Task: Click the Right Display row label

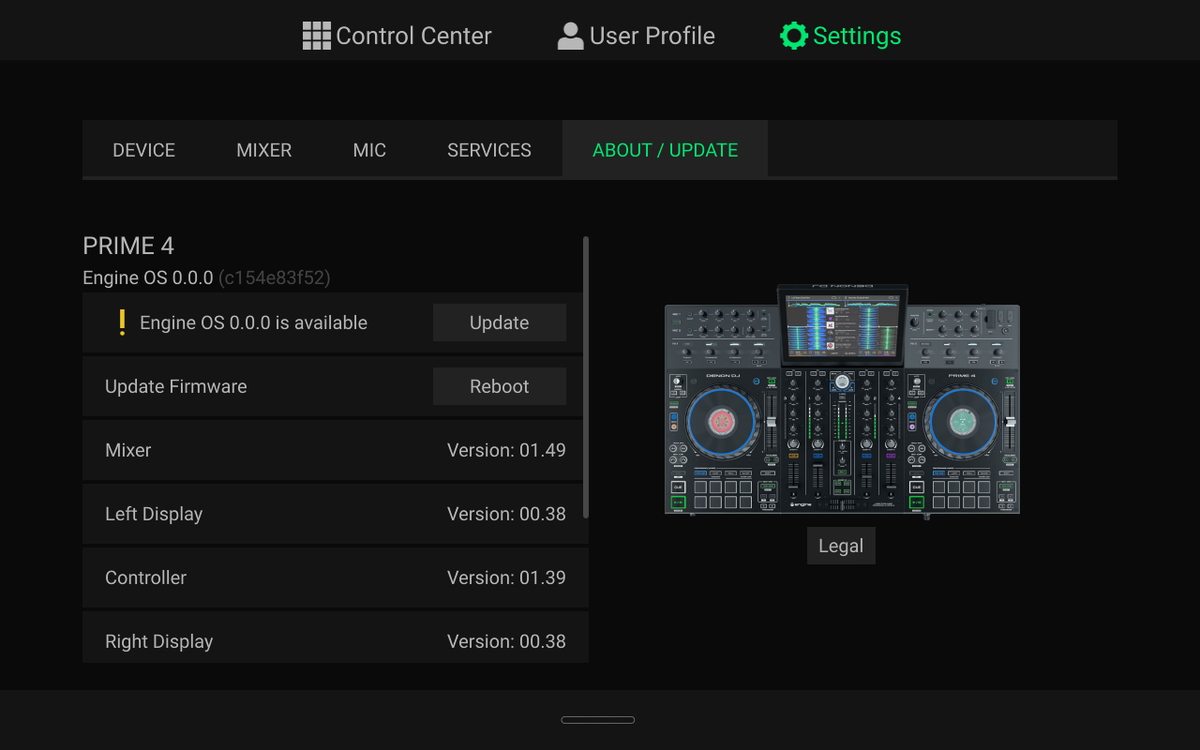Action: (159, 642)
